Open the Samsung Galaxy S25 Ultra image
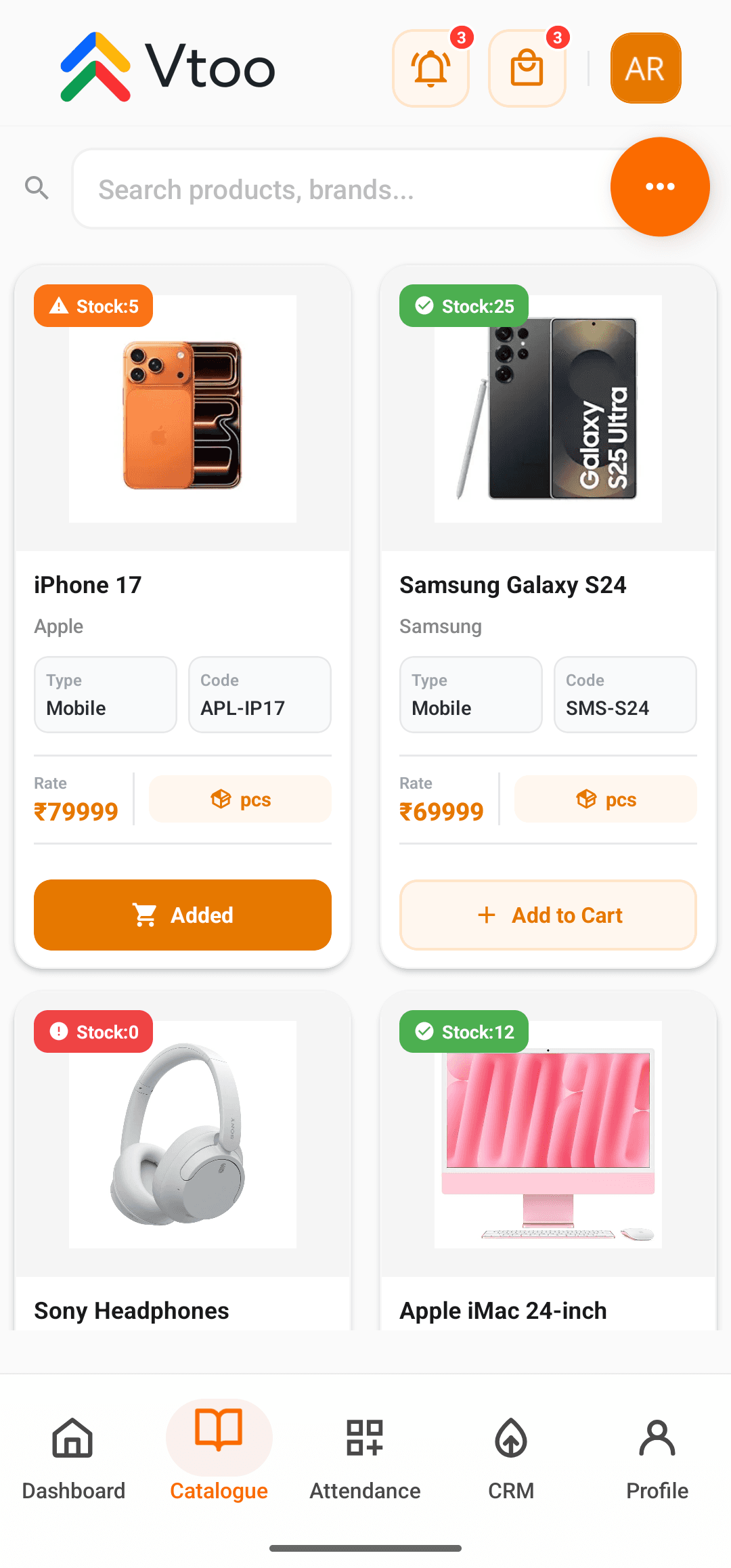731x1568 pixels. 548,409
